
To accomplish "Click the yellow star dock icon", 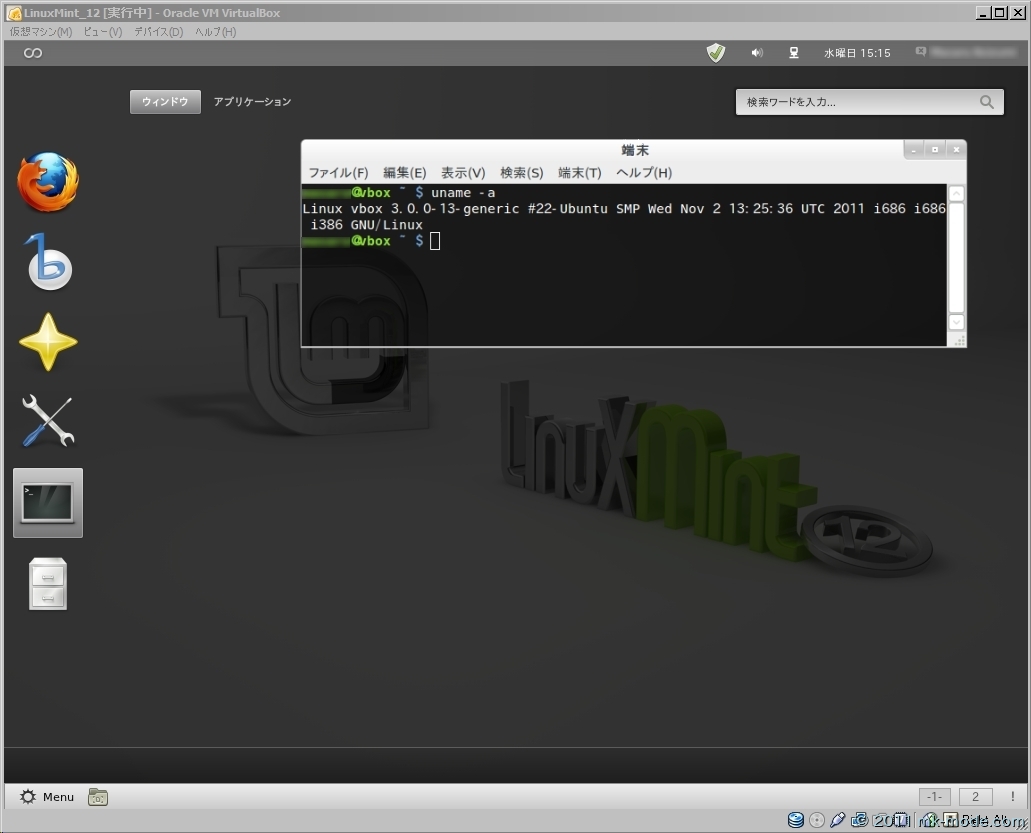I will click(48, 342).
